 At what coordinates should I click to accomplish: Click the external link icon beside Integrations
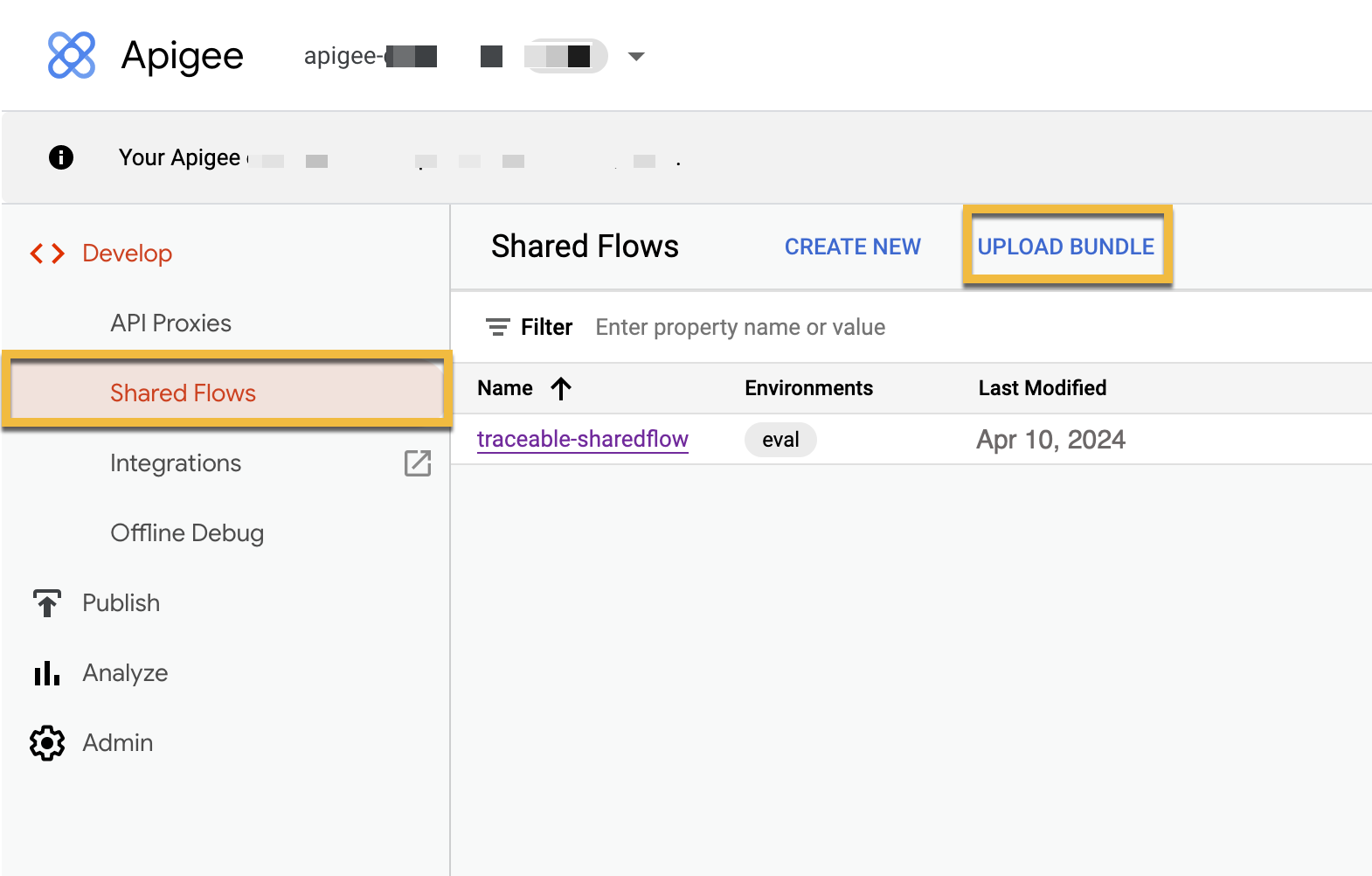tap(418, 463)
